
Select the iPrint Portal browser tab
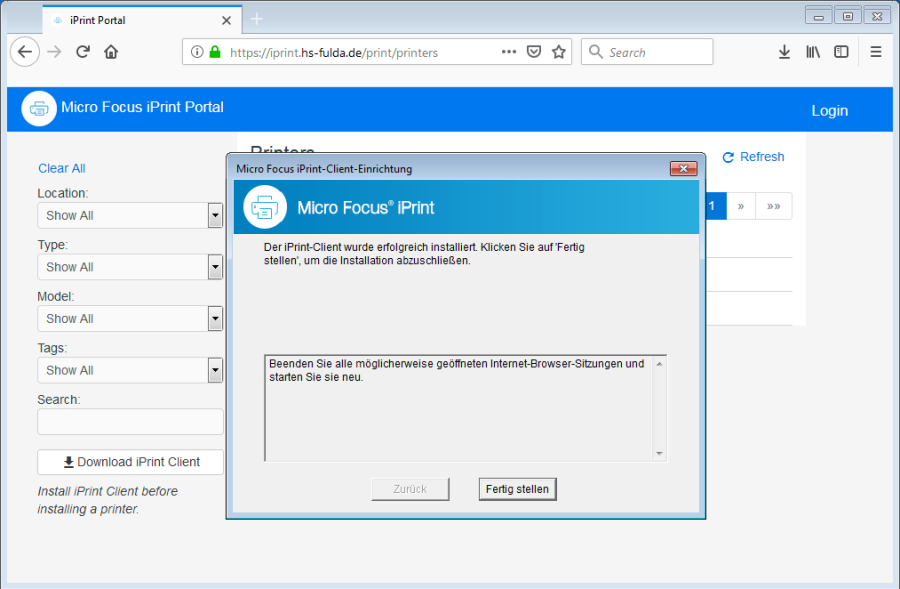pyautogui.click(x=130, y=20)
